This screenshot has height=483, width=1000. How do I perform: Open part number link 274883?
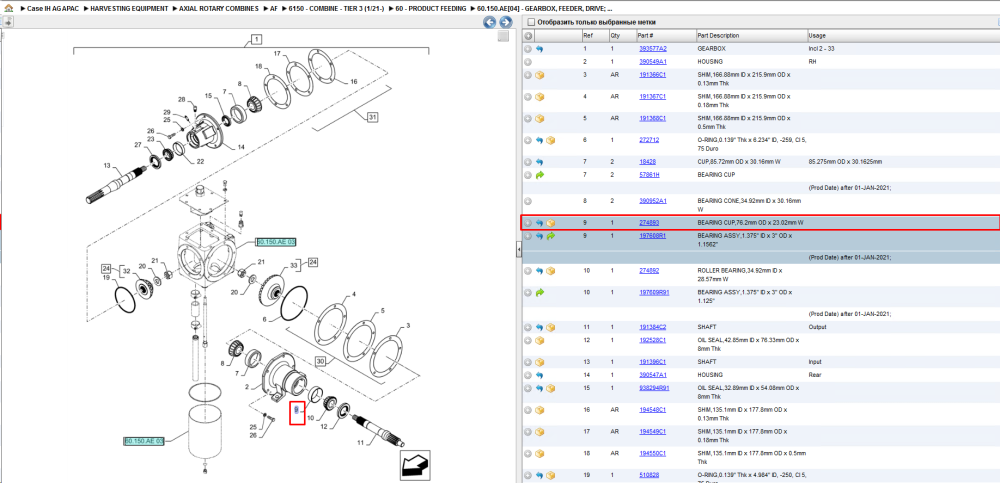pyautogui.click(x=649, y=223)
